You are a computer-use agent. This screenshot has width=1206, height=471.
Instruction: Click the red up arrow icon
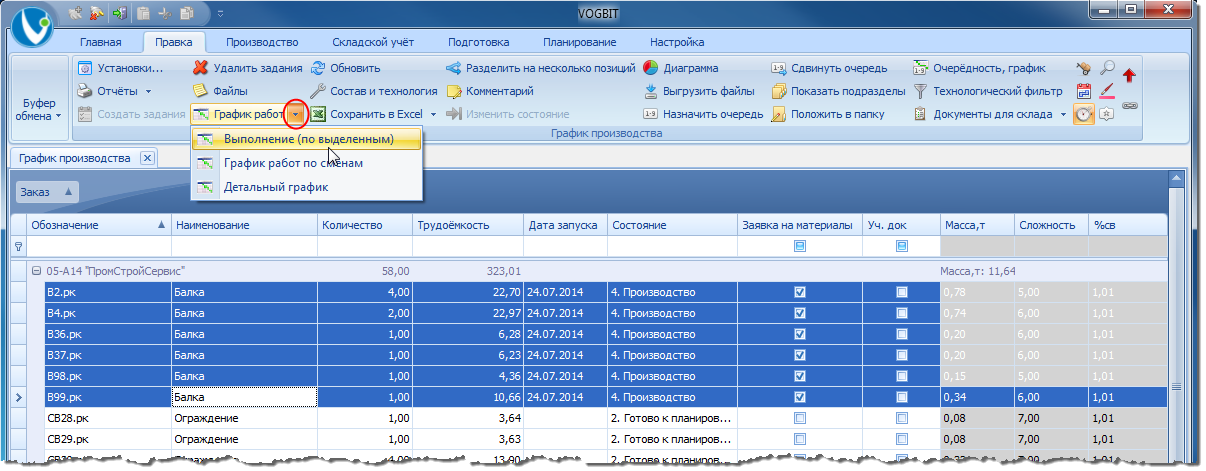click(x=1129, y=75)
